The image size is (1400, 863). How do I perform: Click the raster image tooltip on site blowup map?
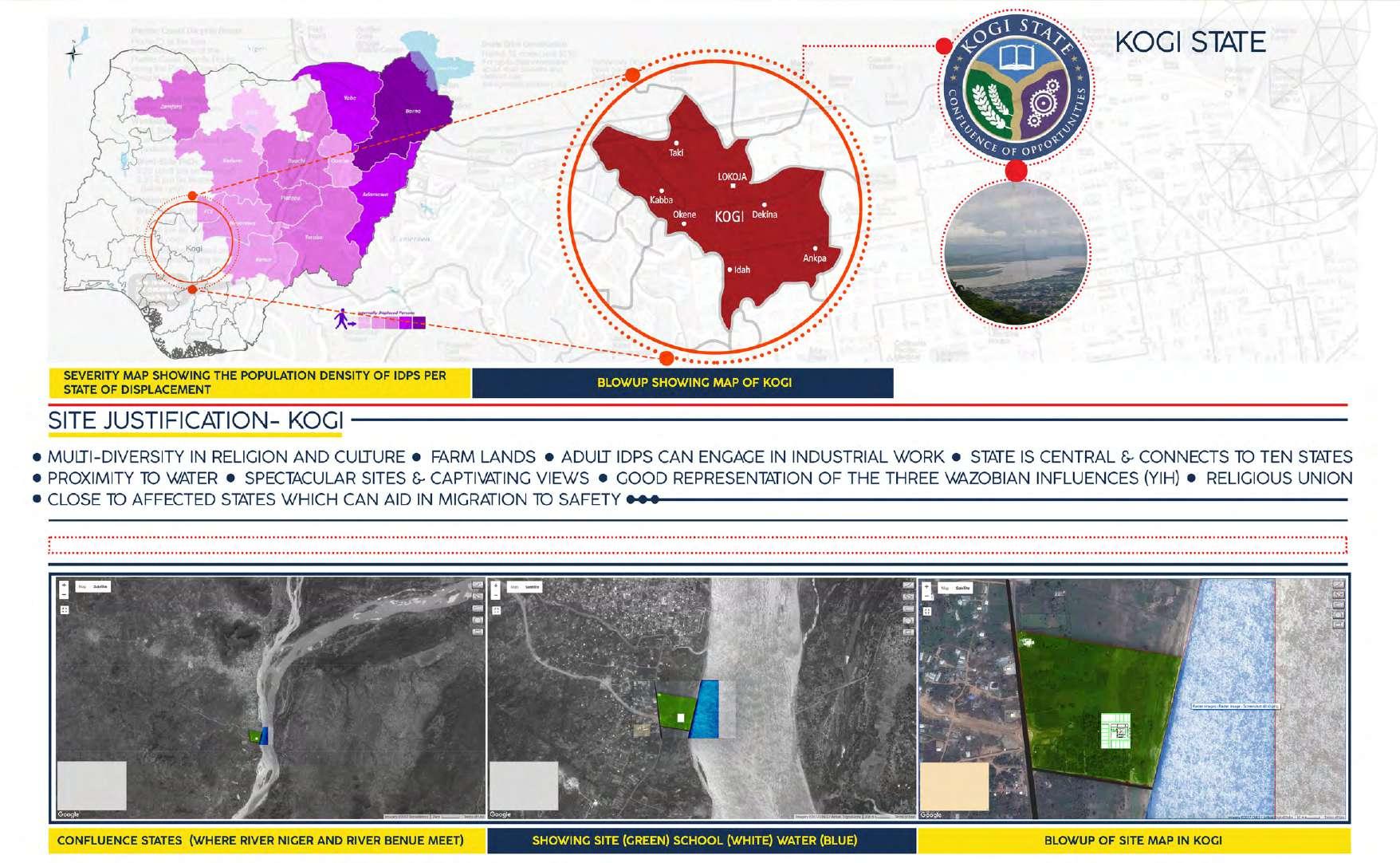pos(1235,706)
